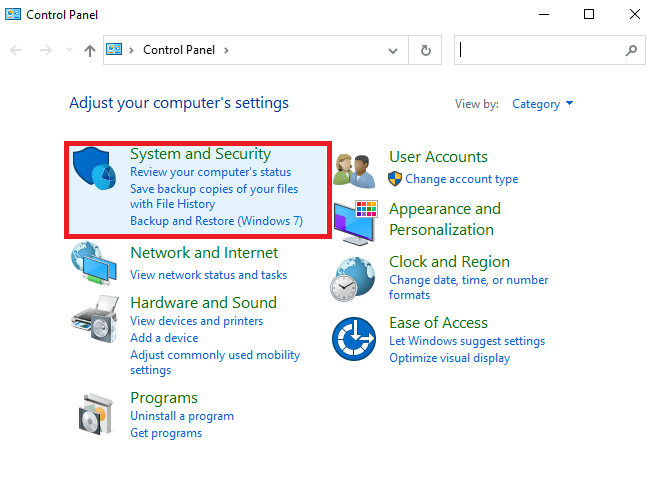Click the User Accounts people icon

[355, 170]
